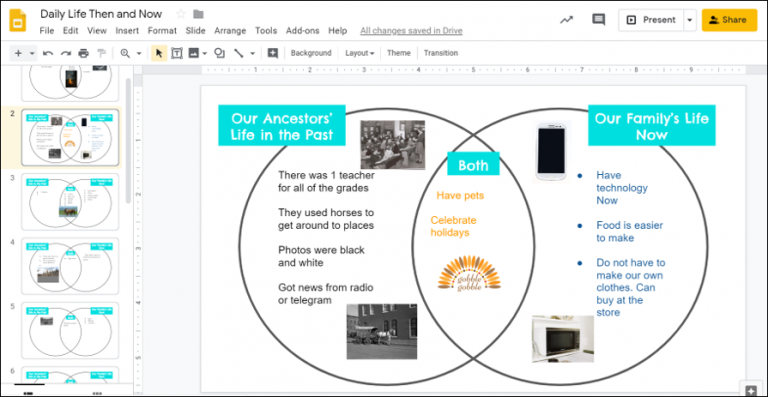Select the Our Family's Life Now title box

click(x=651, y=125)
